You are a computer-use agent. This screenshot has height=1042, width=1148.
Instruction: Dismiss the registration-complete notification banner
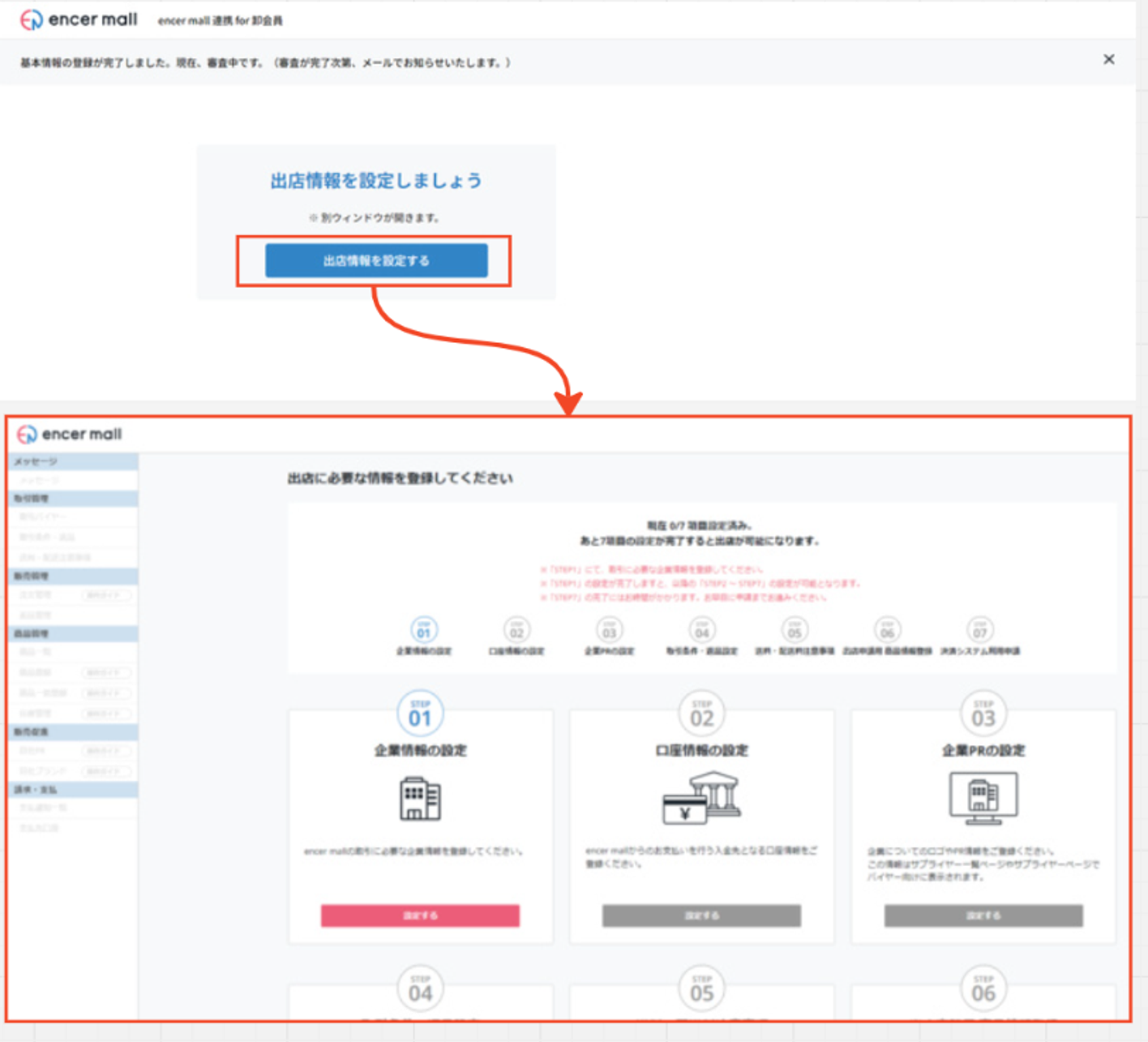point(1108,59)
